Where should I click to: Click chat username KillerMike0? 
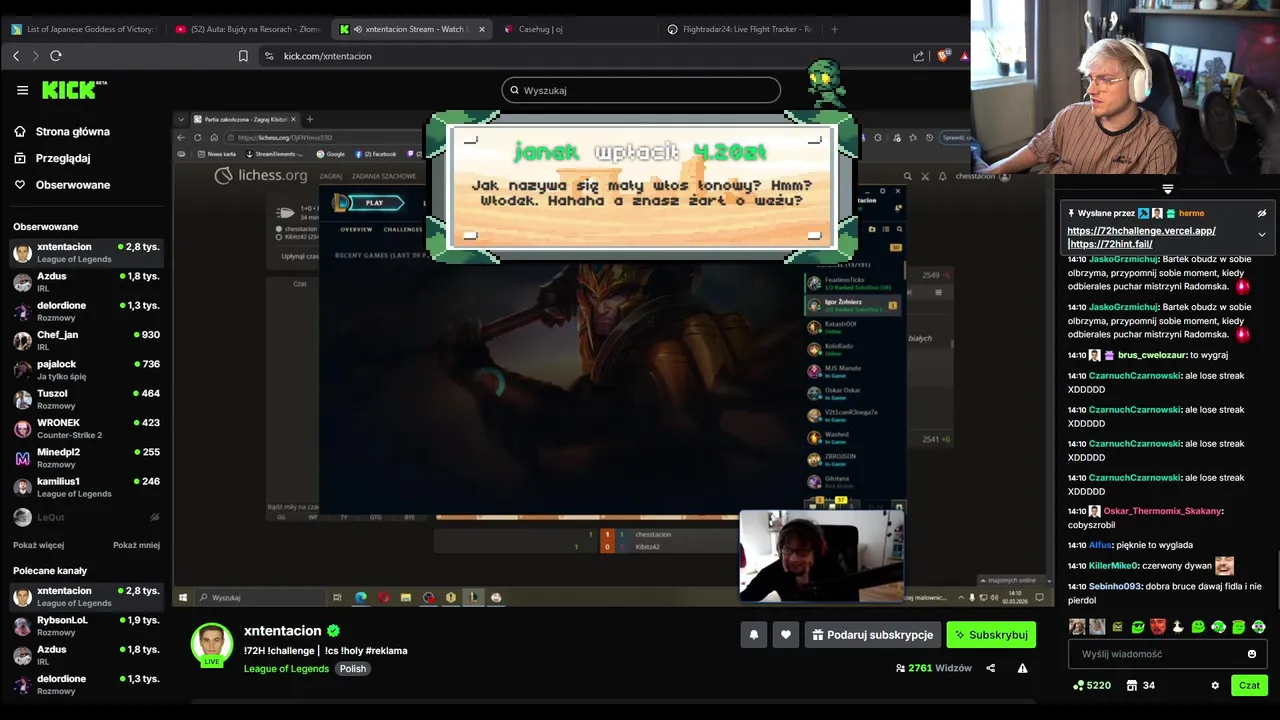pos(1114,566)
